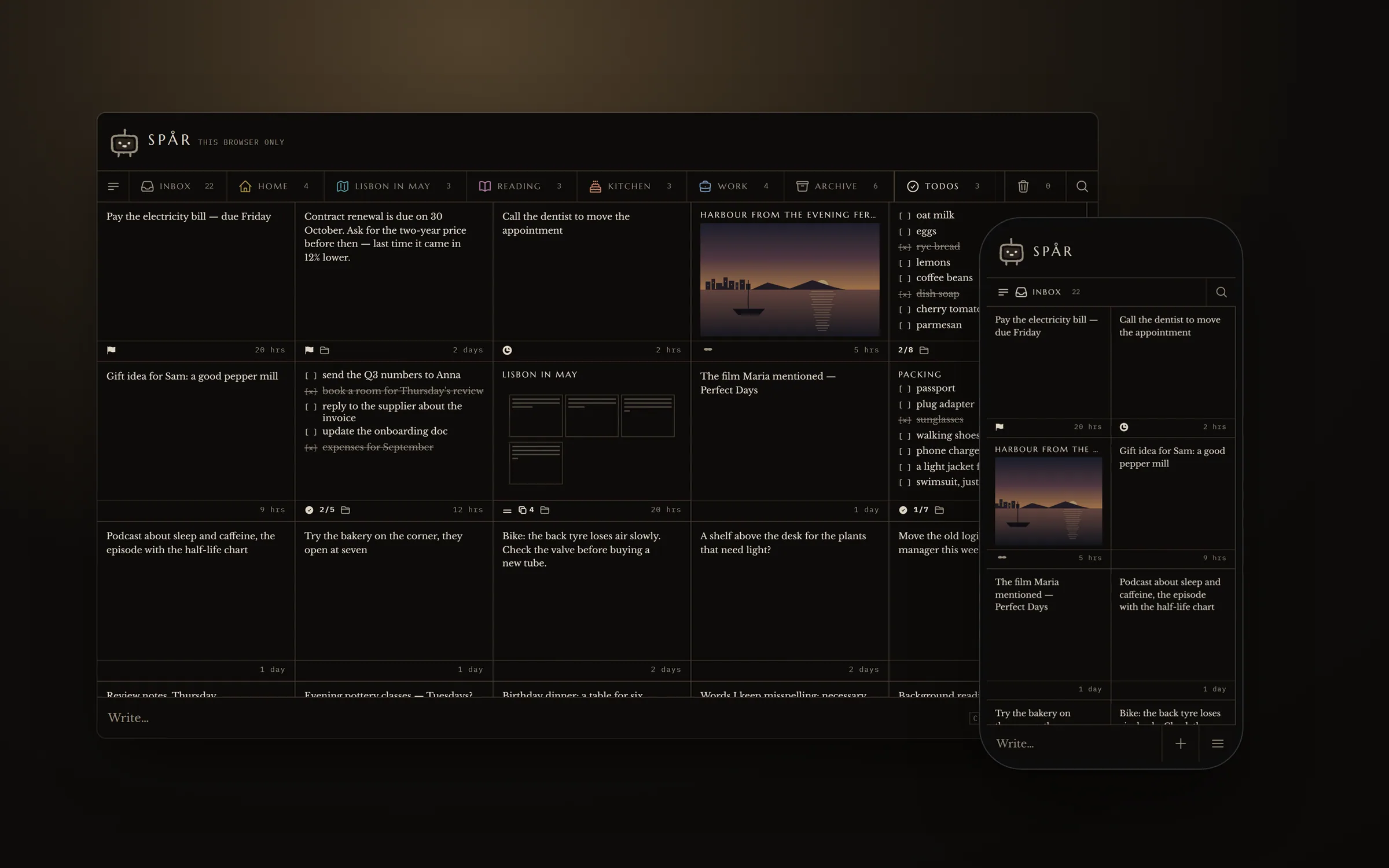Click the SPÅR robot logo in desktop window
This screenshot has height=868, width=1389.
[x=124, y=142]
